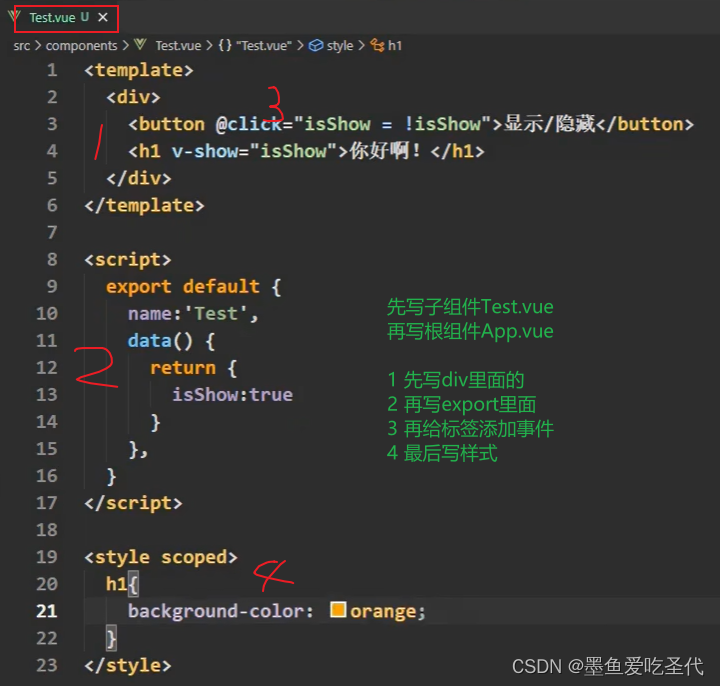Click the orange value on line 21
The width and height of the screenshot is (720, 686).
[383, 612]
